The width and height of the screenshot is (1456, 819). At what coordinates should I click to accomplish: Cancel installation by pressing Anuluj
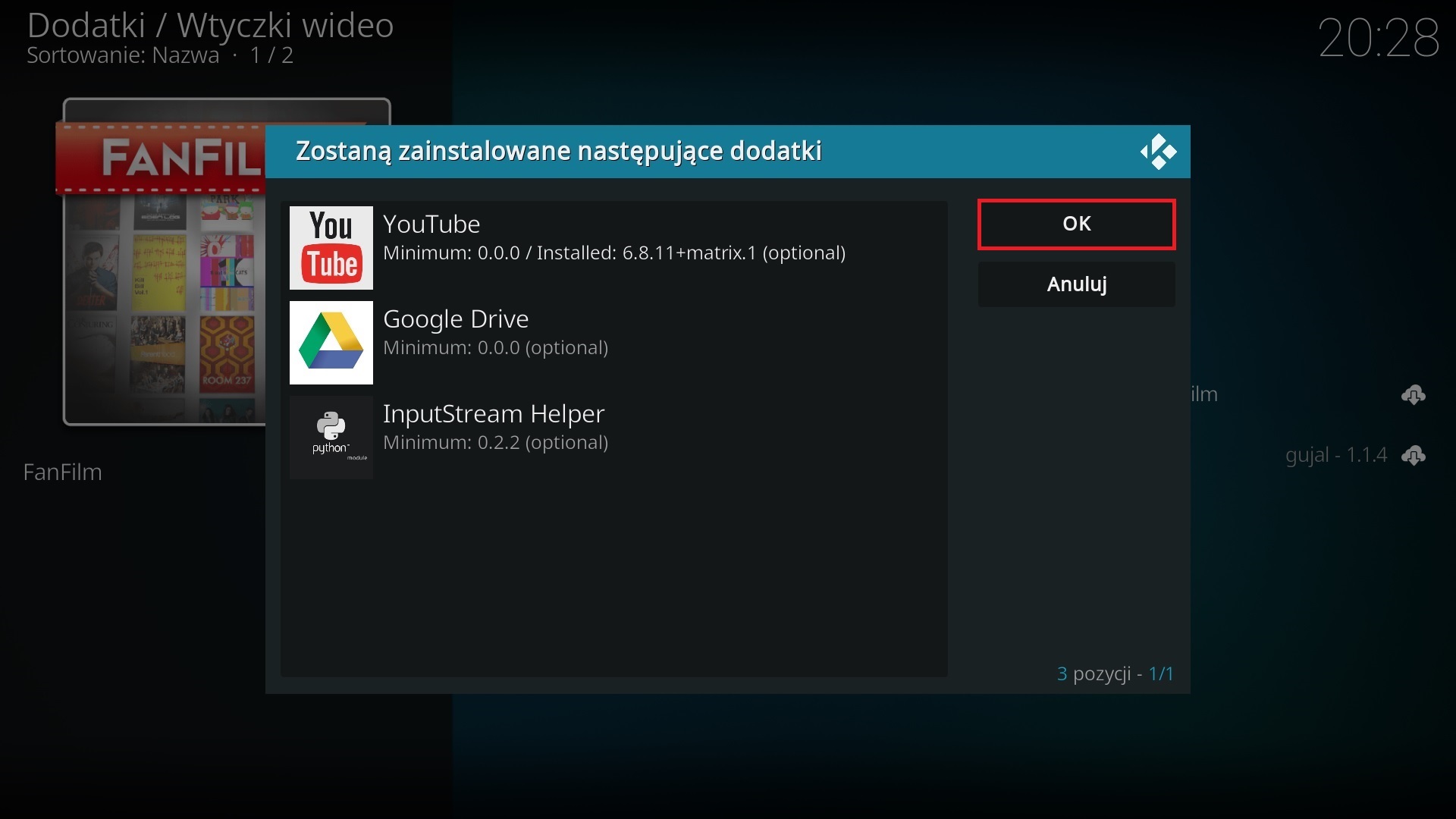pyautogui.click(x=1076, y=284)
